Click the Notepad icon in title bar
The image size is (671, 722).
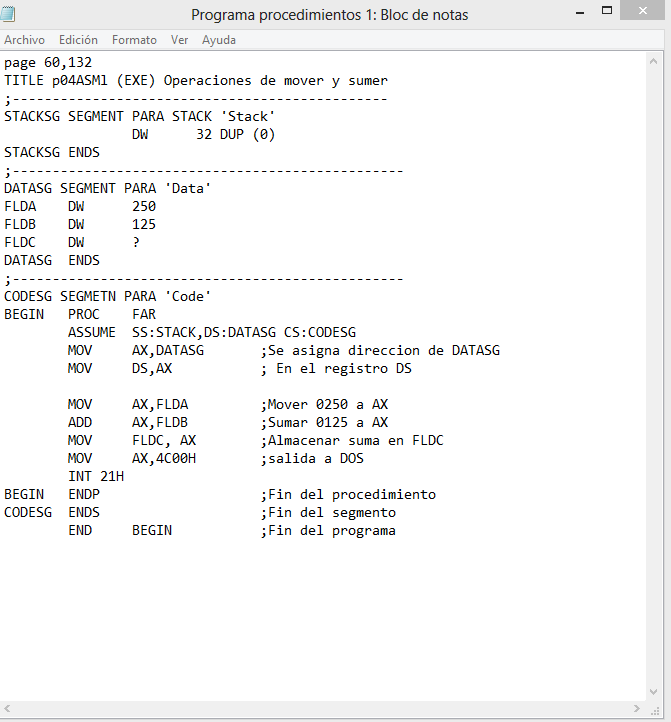pyautogui.click(x=7, y=14)
